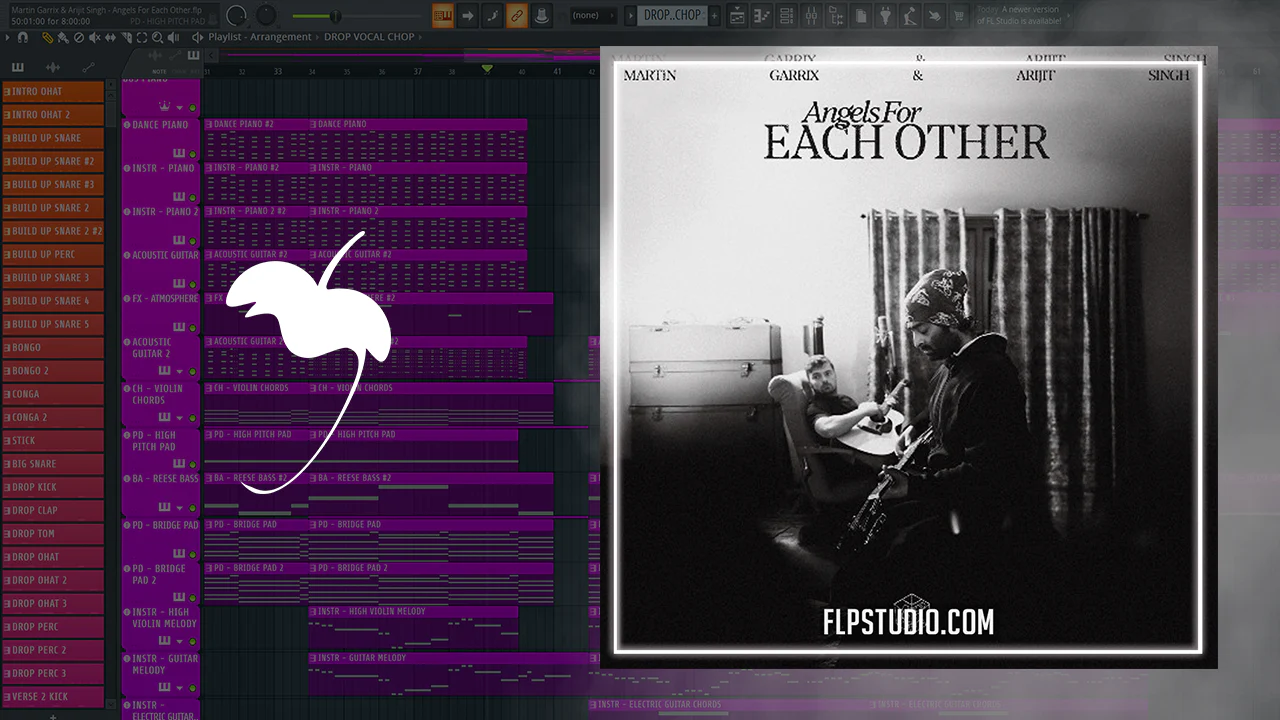The width and height of the screenshot is (1280, 720).
Task: Show automation clips in the picker panel
Action: pyautogui.click(x=88, y=67)
